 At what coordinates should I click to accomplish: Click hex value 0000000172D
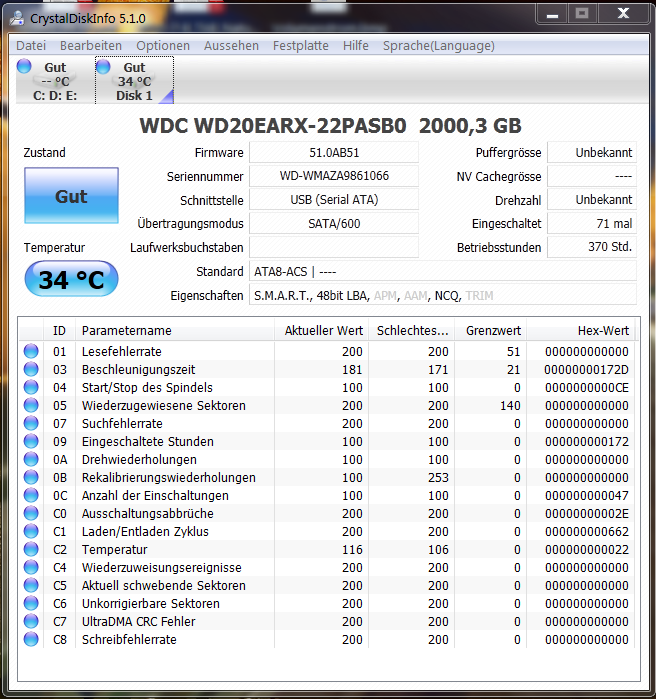(586, 370)
